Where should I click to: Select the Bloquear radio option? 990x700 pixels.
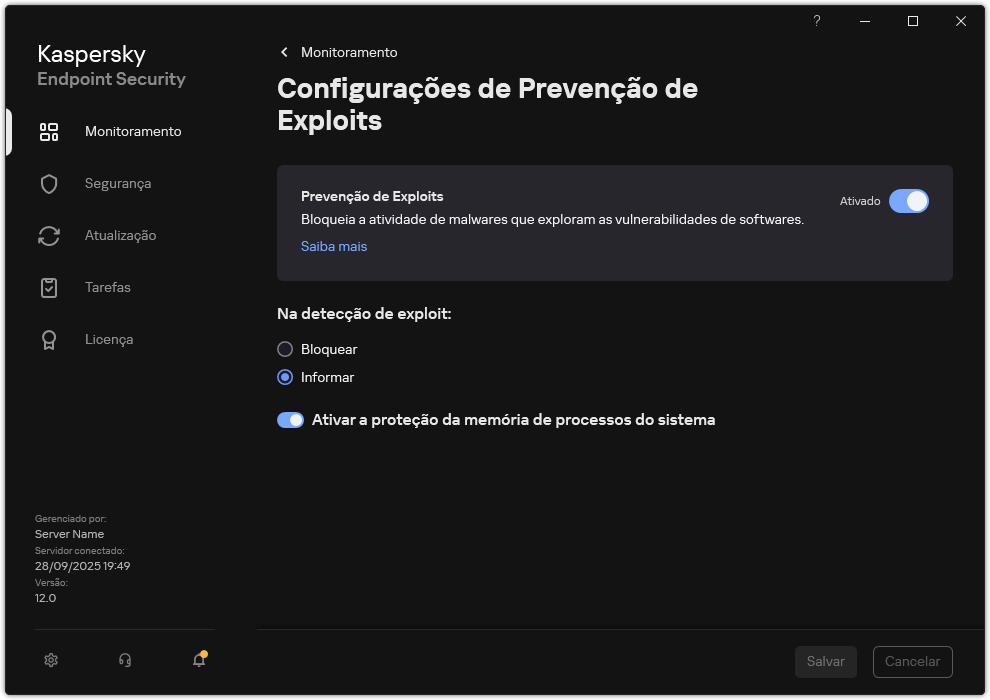(284, 349)
